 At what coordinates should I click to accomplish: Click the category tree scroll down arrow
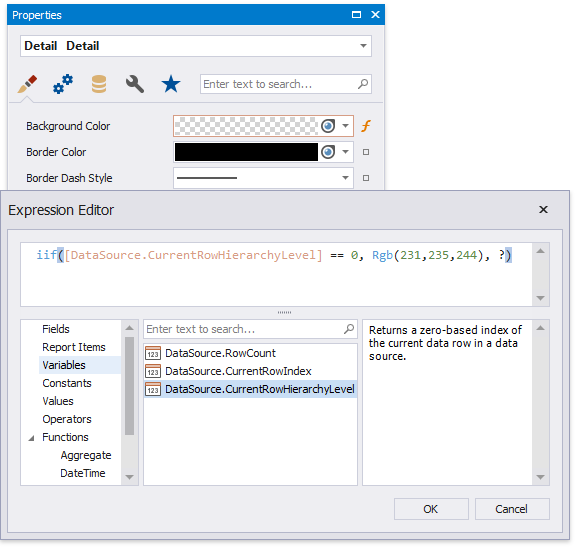[x=129, y=477]
